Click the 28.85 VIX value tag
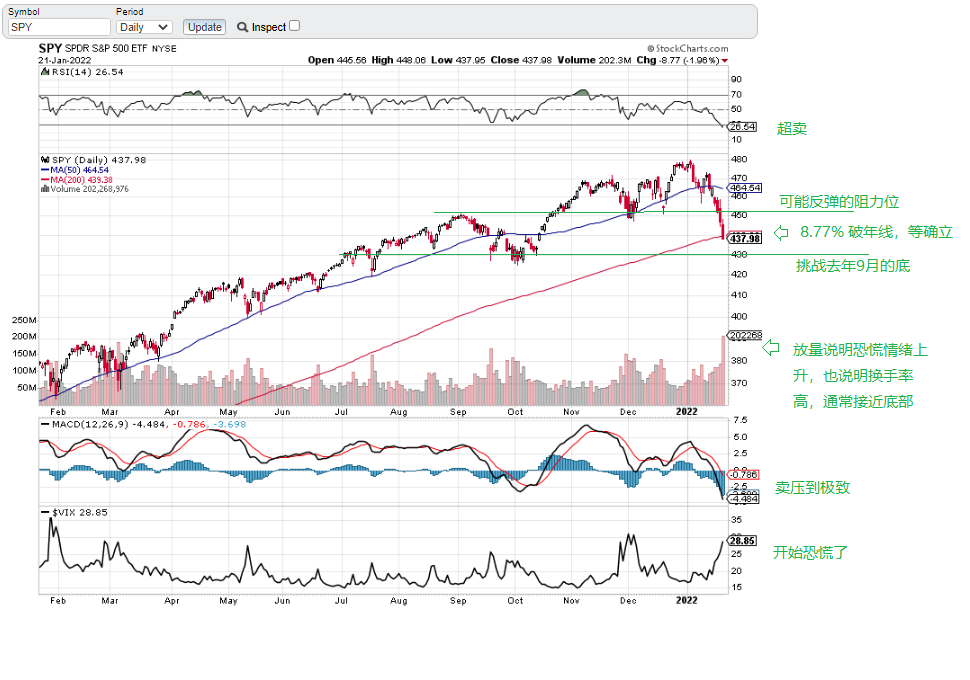This screenshot has height=680, width=970. click(742, 541)
